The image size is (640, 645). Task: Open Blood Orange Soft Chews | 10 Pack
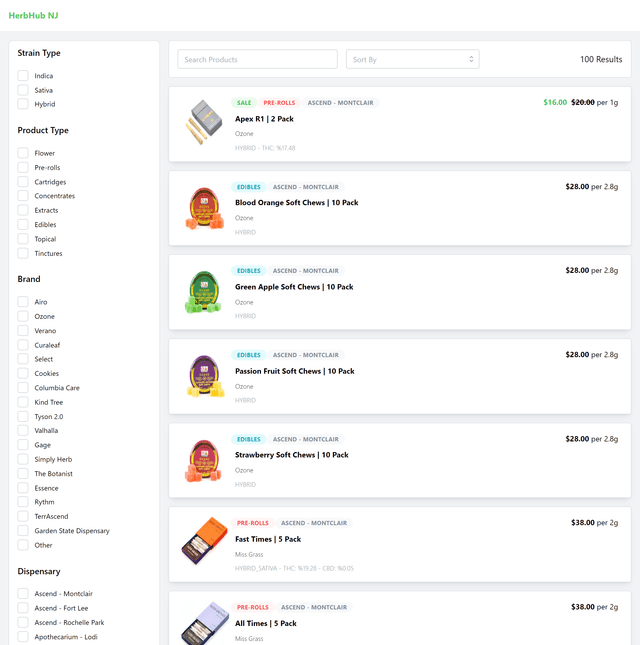click(x=297, y=203)
